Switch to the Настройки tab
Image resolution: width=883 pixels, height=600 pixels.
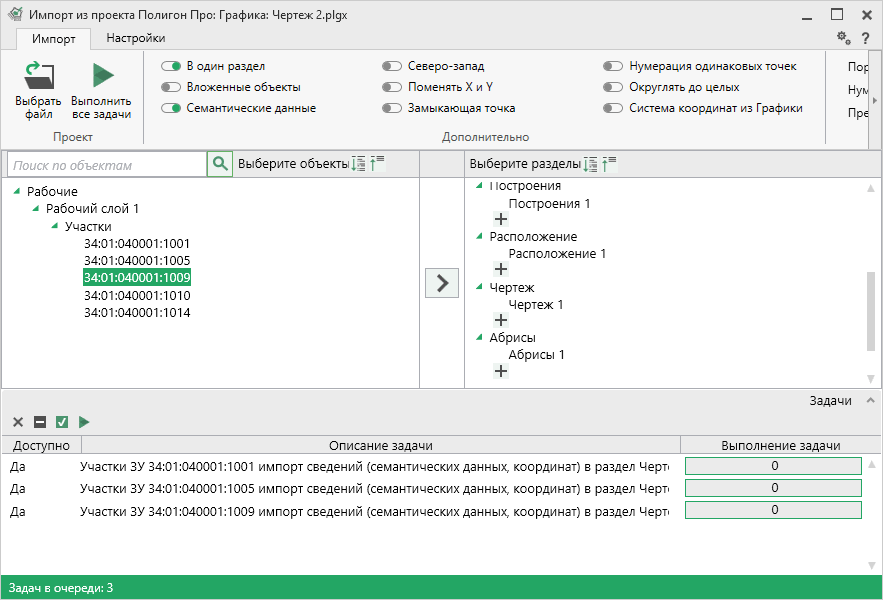(x=136, y=38)
